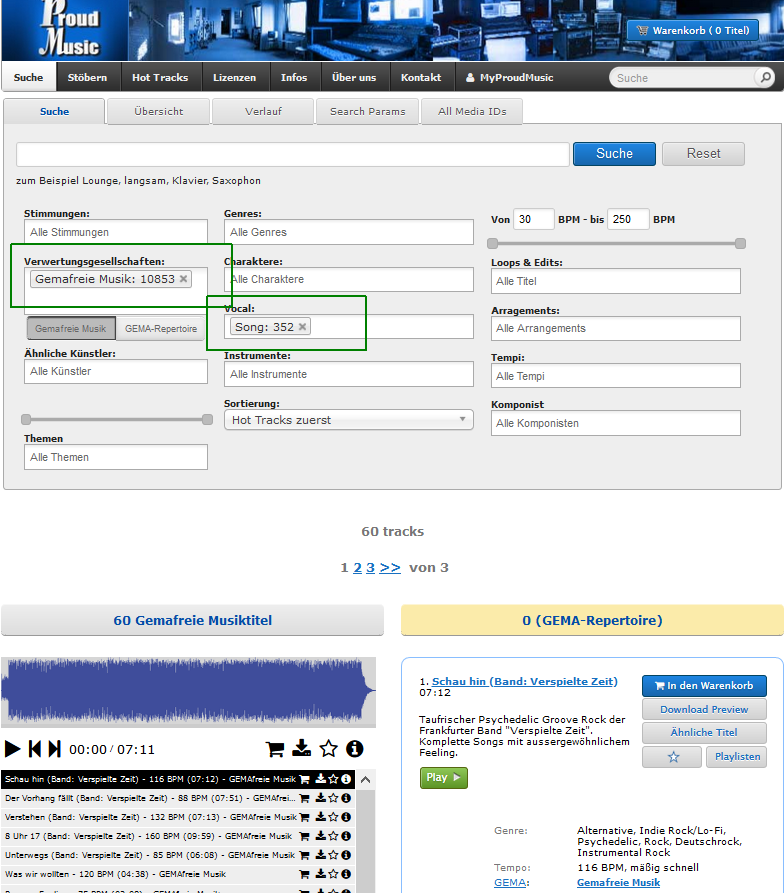Remove the Gemafreie Musik: 10853 tag
Screen dimensions: 784x893
point(183,278)
